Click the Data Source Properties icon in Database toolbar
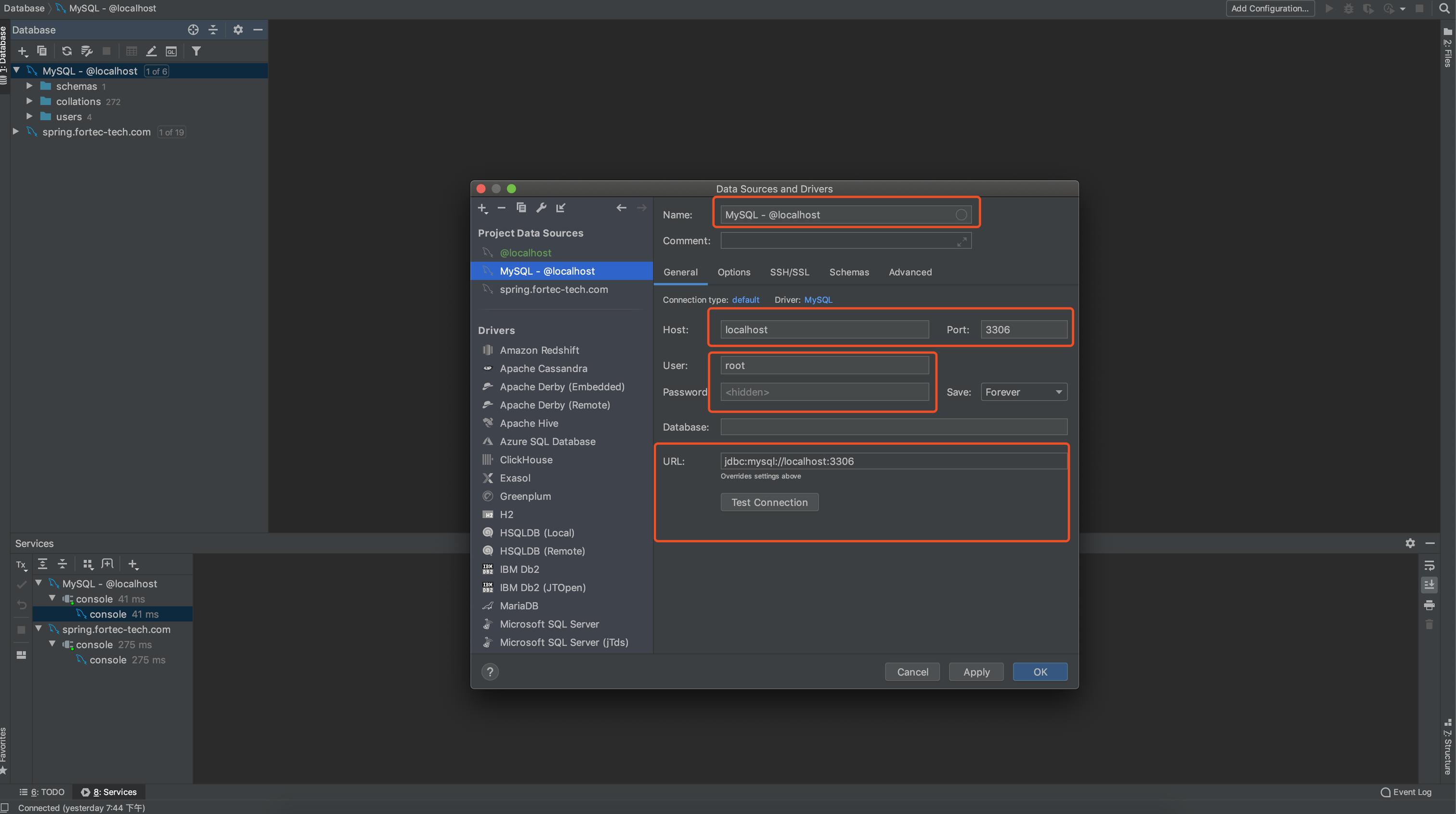Screen dimensions: 1456x814 tap(87, 52)
